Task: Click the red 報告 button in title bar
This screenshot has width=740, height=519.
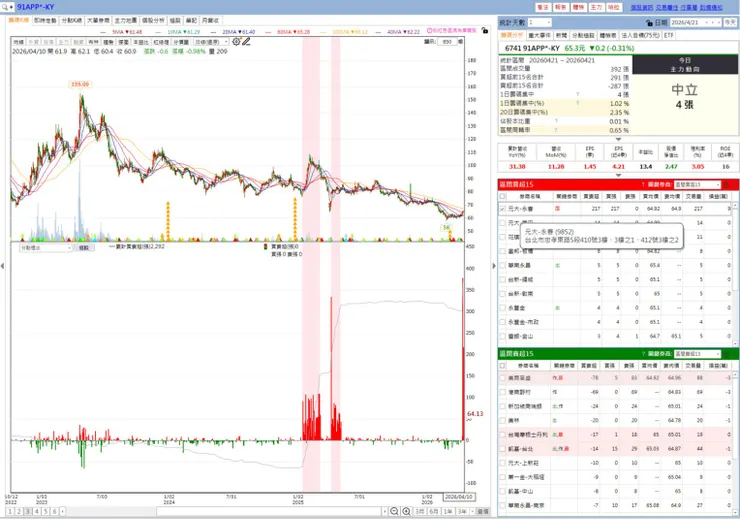Action: pos(561,8)
